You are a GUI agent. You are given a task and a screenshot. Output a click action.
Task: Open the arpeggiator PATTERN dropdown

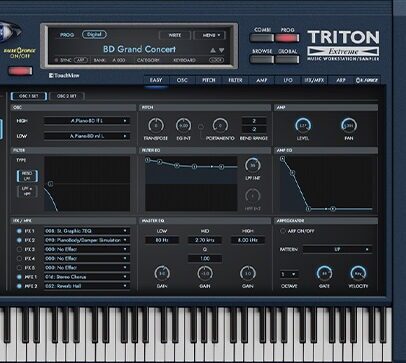click(337, 249)
